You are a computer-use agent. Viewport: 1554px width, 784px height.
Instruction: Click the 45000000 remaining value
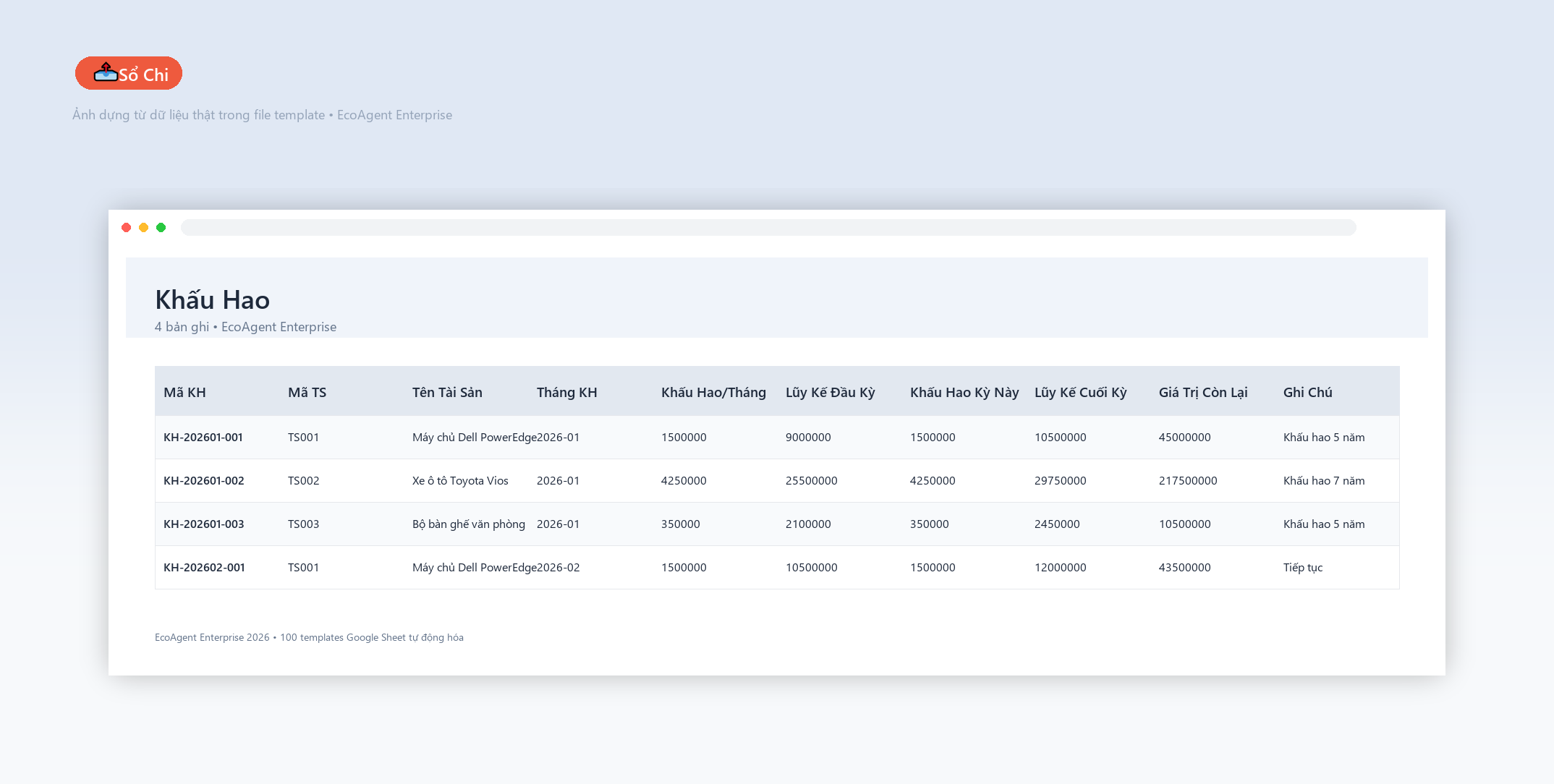(x=1185, y=437)
